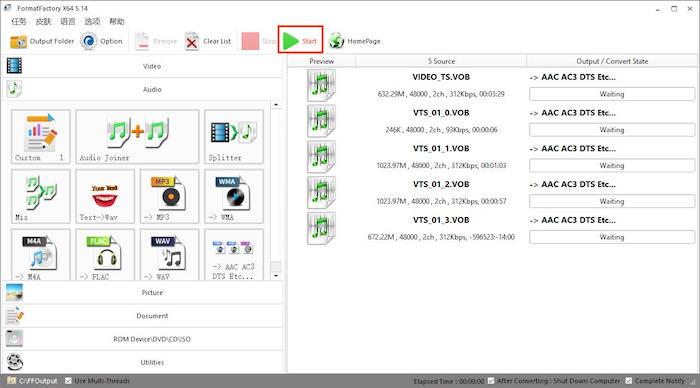
Task: Click the 5 Source column header
Action: tap(441, 61)
